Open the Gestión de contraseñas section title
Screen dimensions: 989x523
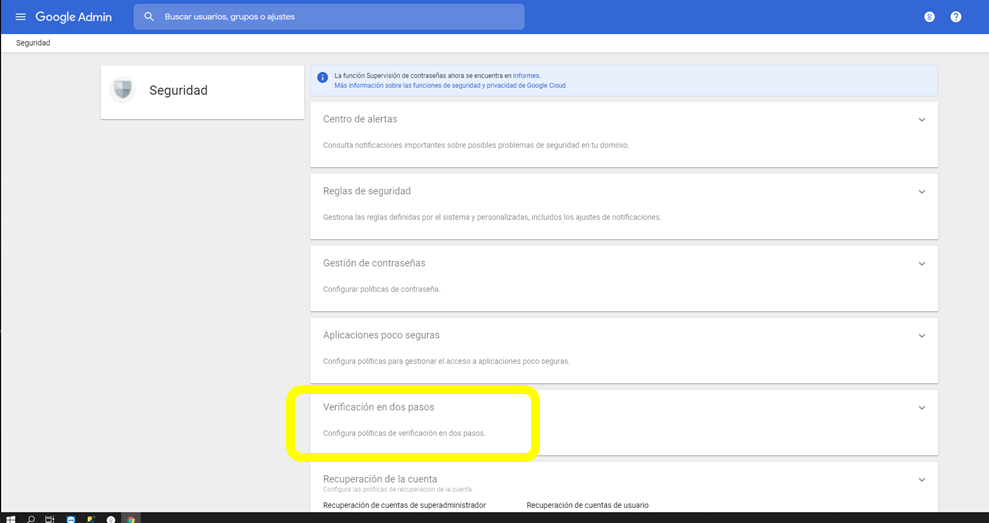click(374, 263)
